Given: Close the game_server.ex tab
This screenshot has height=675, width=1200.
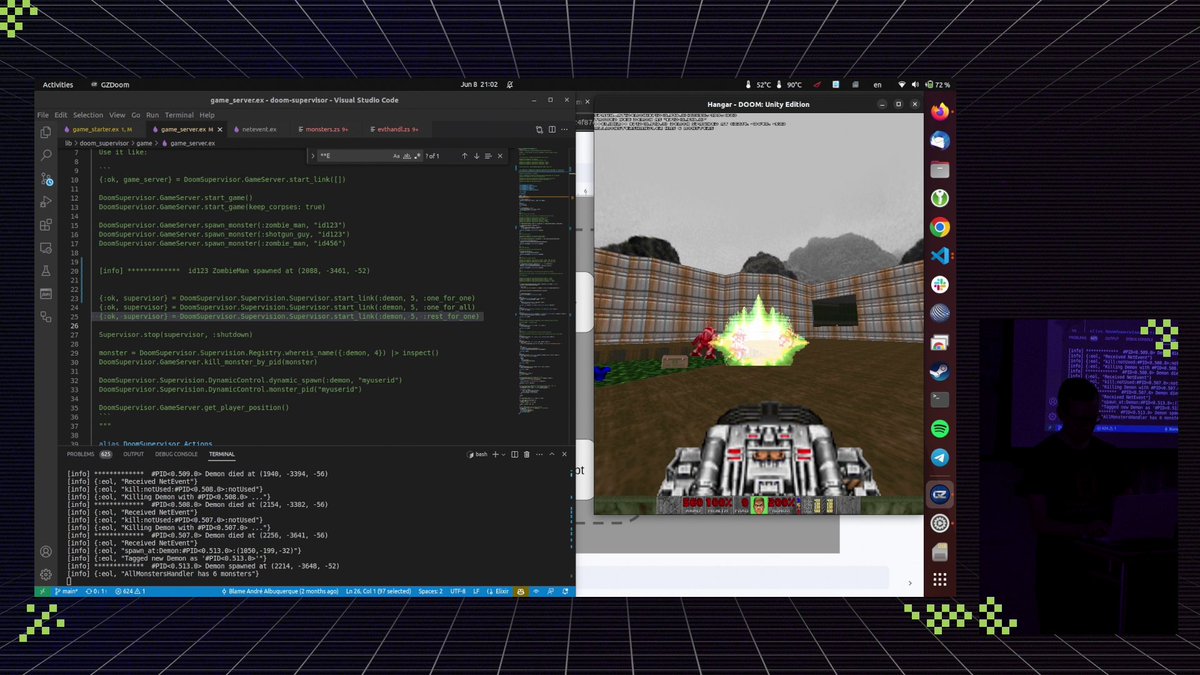Looking at the screenshot, I should (218, 129).
